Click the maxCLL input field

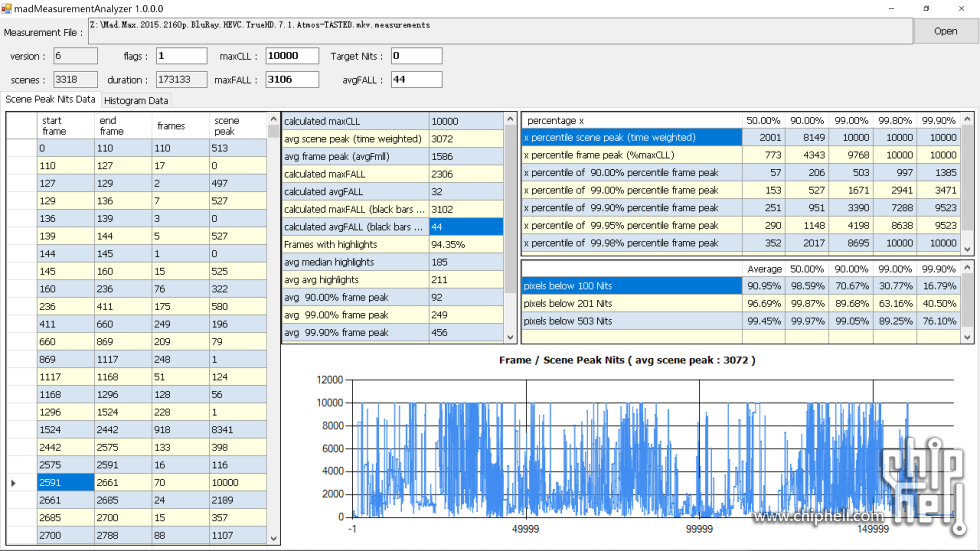[291, 56]
